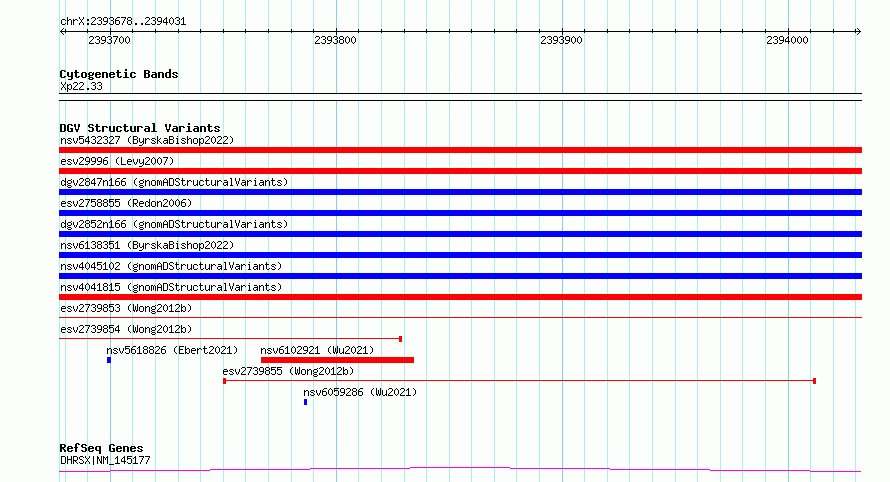Screen dimensions: 890x482
Task: Click the esv2758855 (Redon2006) variant label
Action: (x=126, y=203)
